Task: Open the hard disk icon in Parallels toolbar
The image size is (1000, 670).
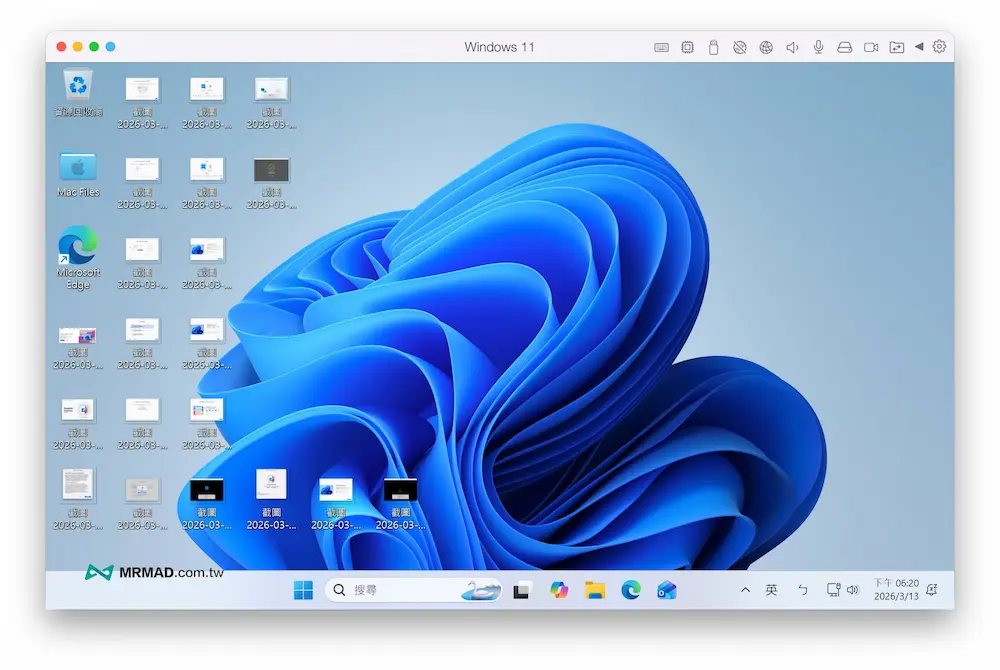Action: click(842, 46)
